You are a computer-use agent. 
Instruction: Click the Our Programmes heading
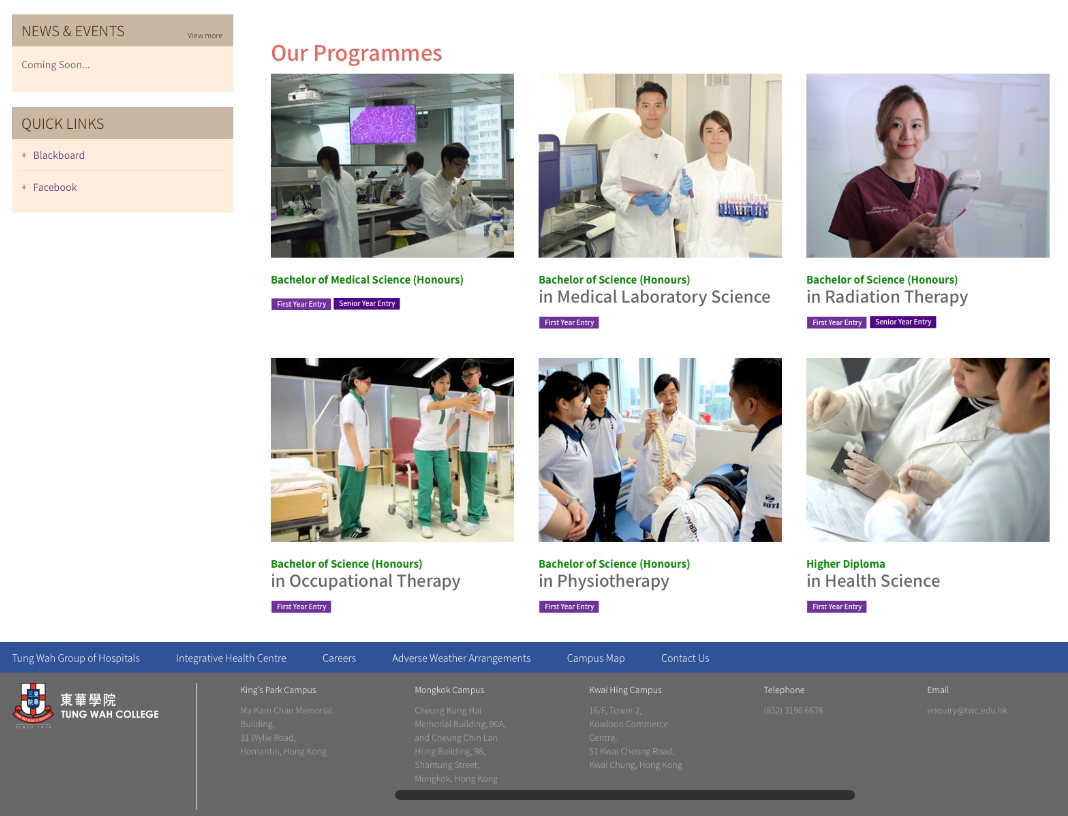click(x=356, y=53)
